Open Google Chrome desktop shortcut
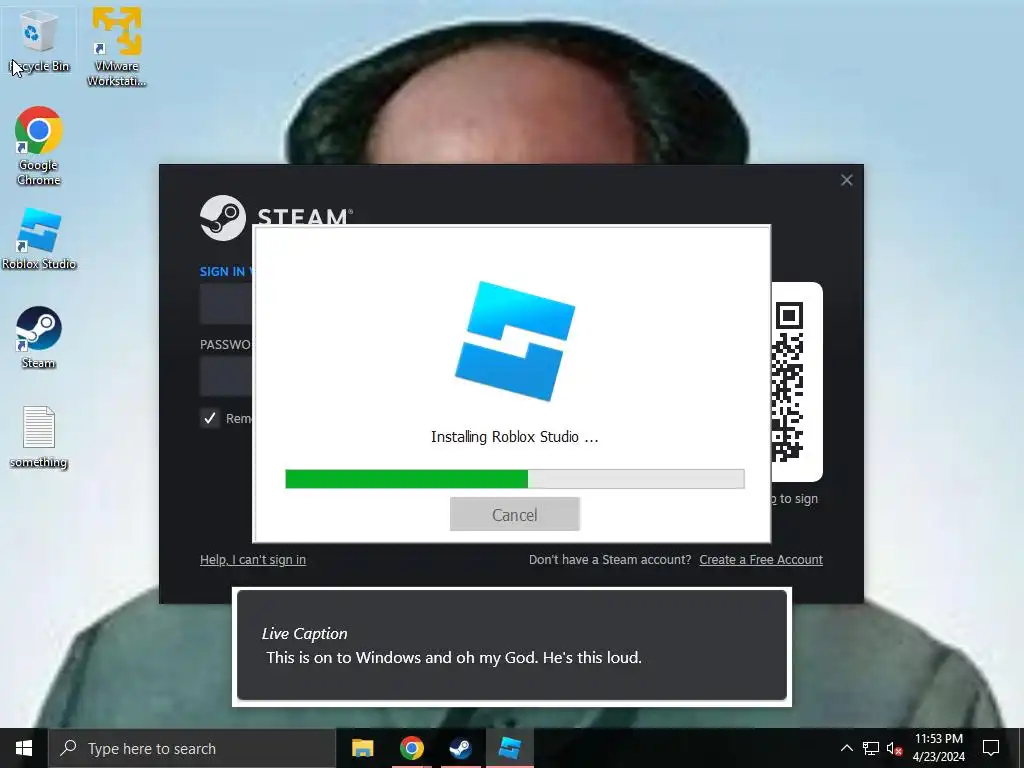 click(39, 145)
